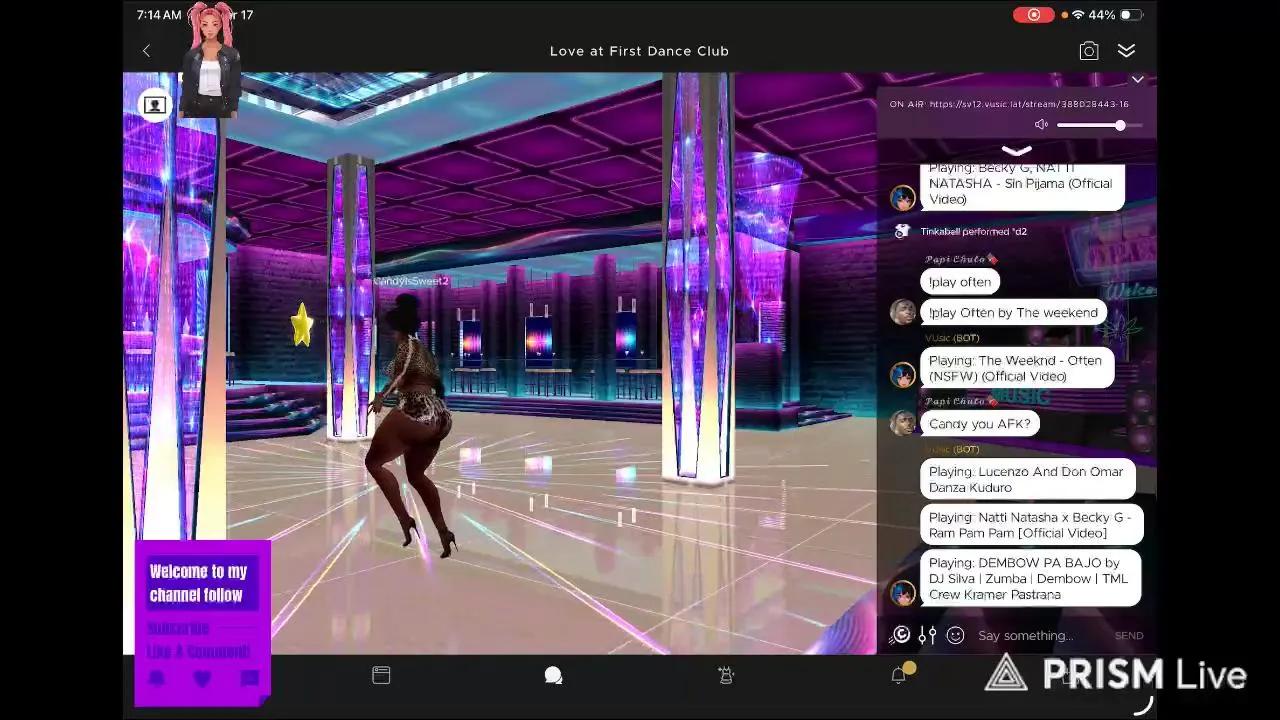Viewport: 1280px width, 720px height.
Task: Adjust the stream volume slider
Action: (1099, 125)
